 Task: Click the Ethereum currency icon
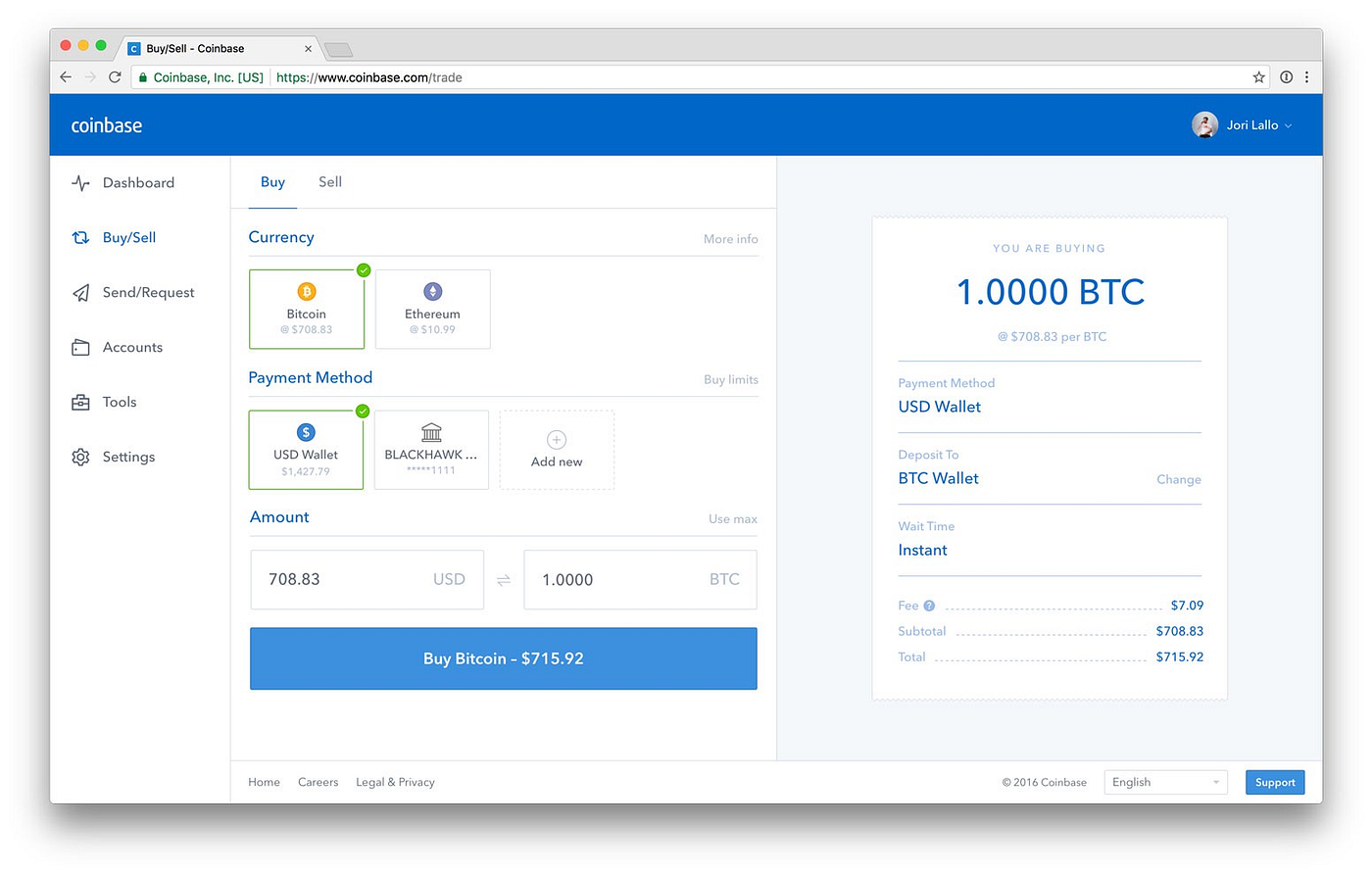432,291
